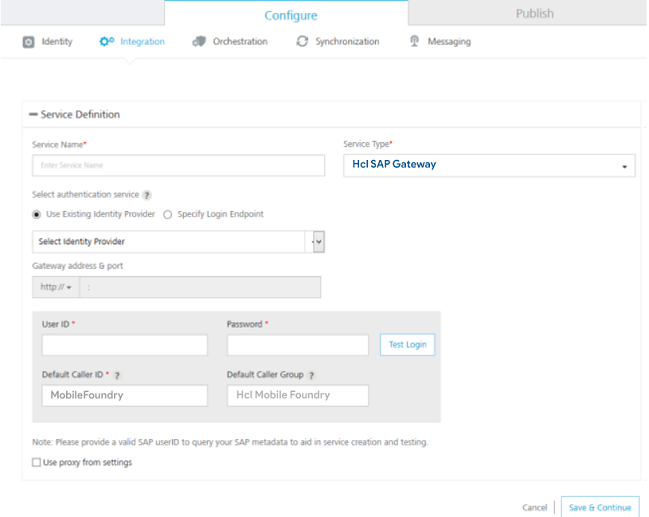Click help icon next to Default Caller ID
649x517 pixels.
[117, 375]
